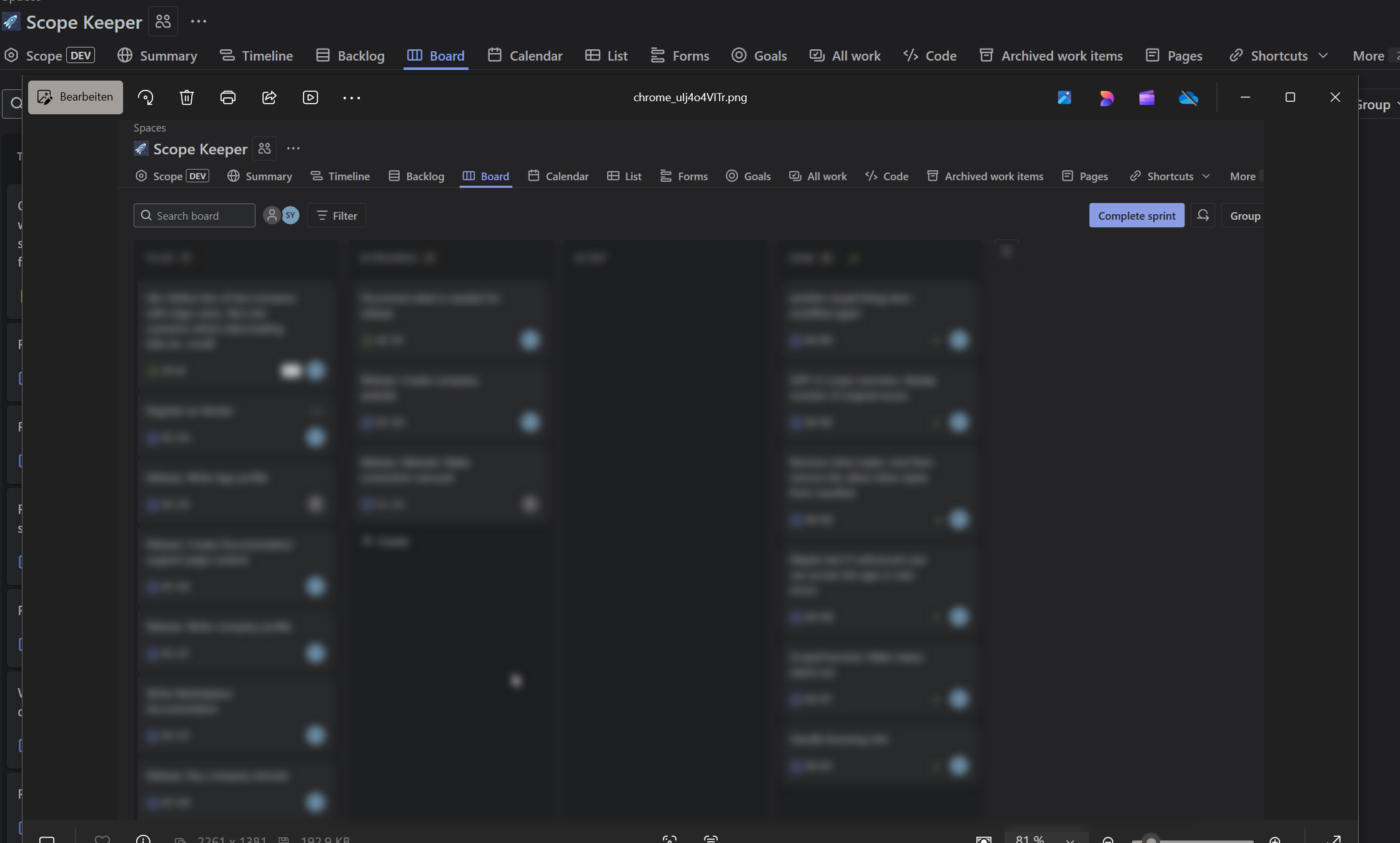Switch to the Timeline tab
The height and width of the screenshot is (843, 1400).
click(256, 56)
